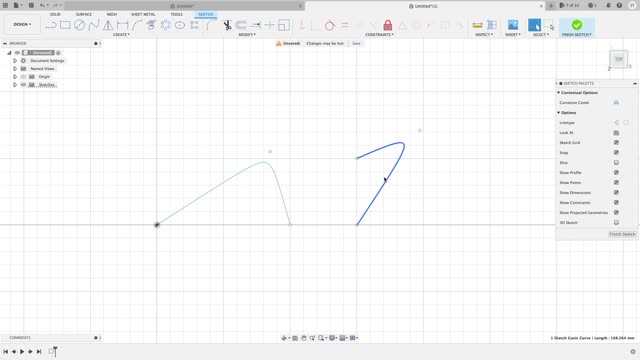
Task: Open the DESIGN workspace dropdown
Action: pos(22,24)
